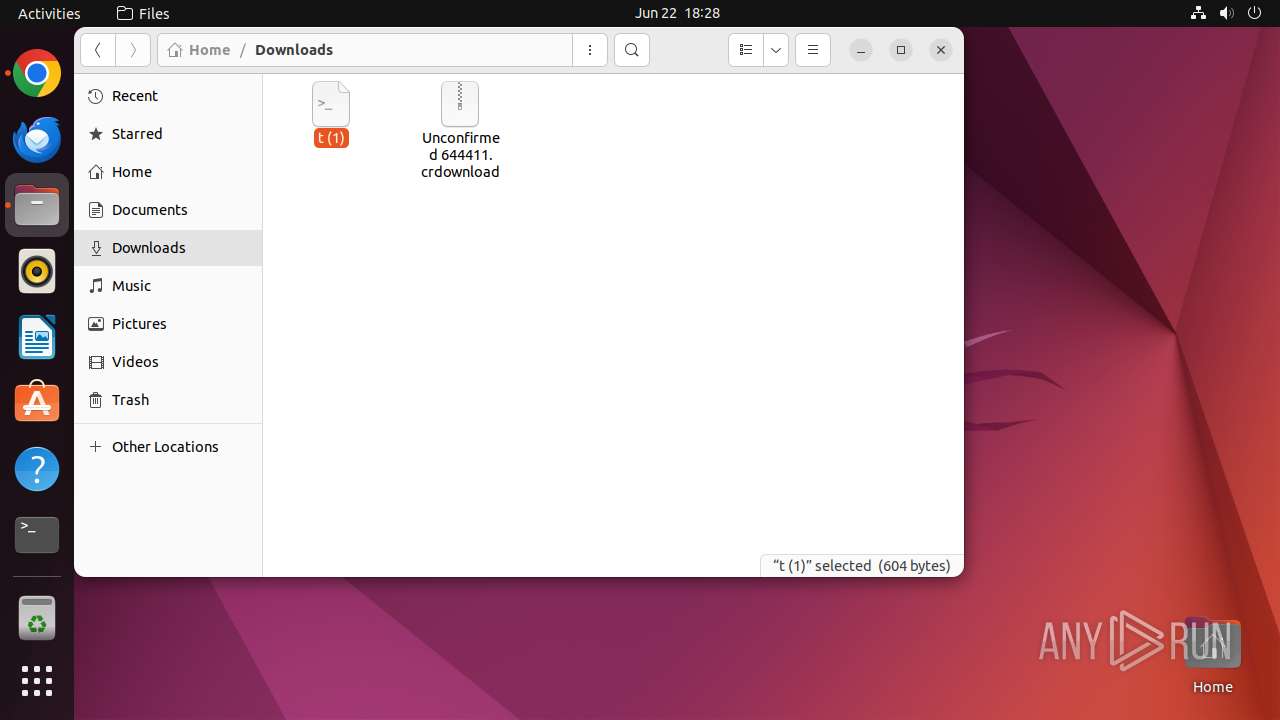Screen dimensions: 1280x720
Task: Go back with the left arrow button
Action: [98, 50]
